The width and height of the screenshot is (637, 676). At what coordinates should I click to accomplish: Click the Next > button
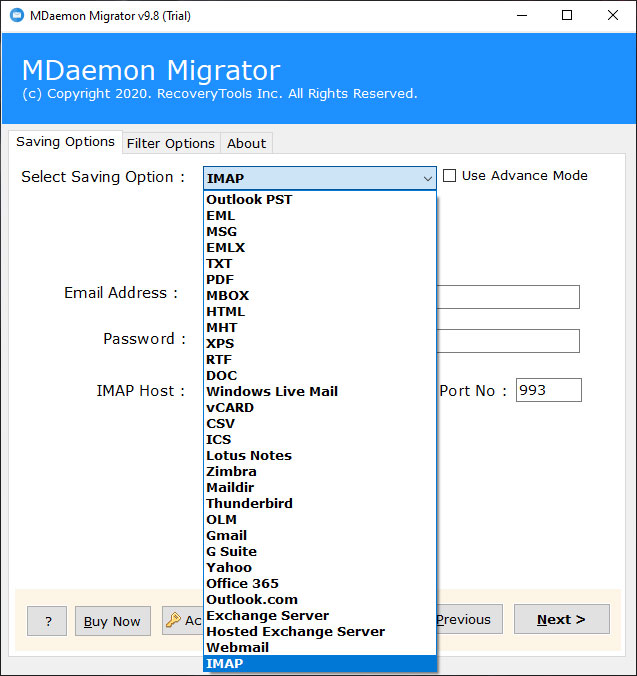tap(562, 619)
